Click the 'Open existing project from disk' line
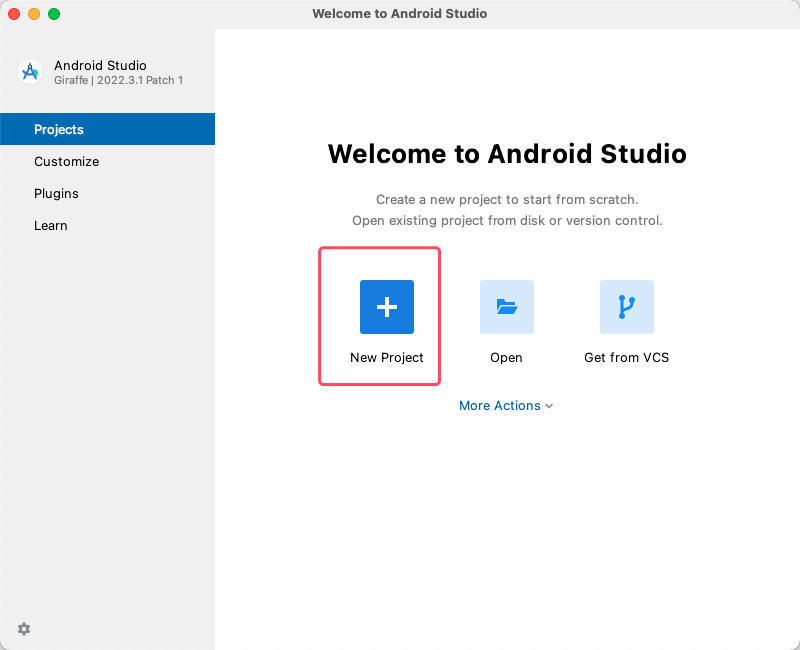The height and width of the screenshot is (650, 800). (x=507, y=220)
